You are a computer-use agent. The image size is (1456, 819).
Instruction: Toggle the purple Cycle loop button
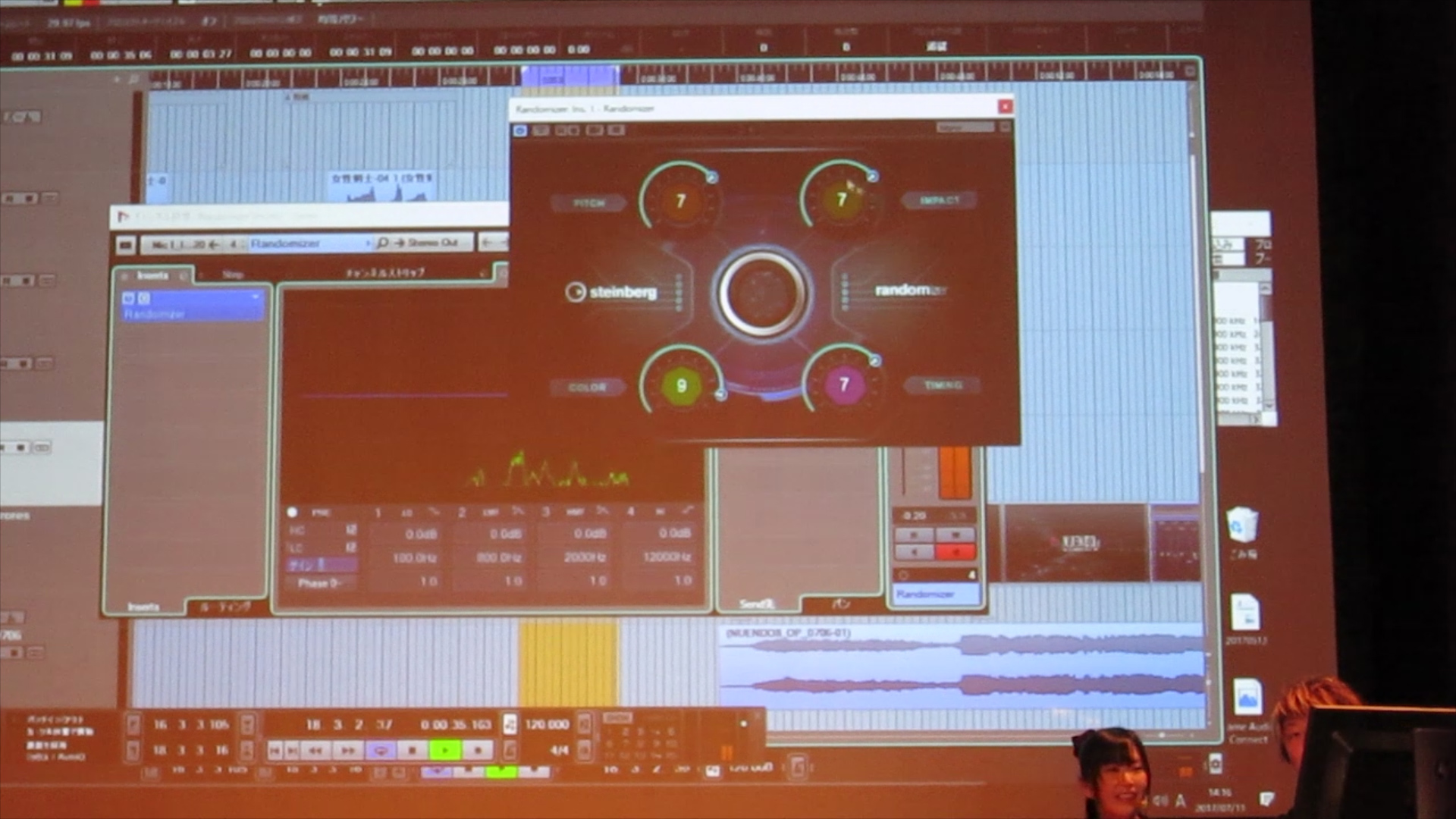(x=381, y=751)
